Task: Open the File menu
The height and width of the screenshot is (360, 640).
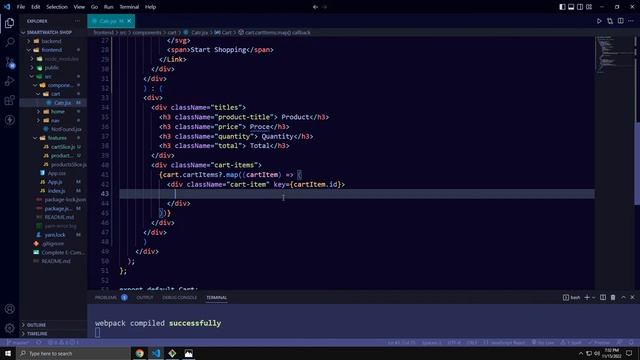Action: point(21,7)
